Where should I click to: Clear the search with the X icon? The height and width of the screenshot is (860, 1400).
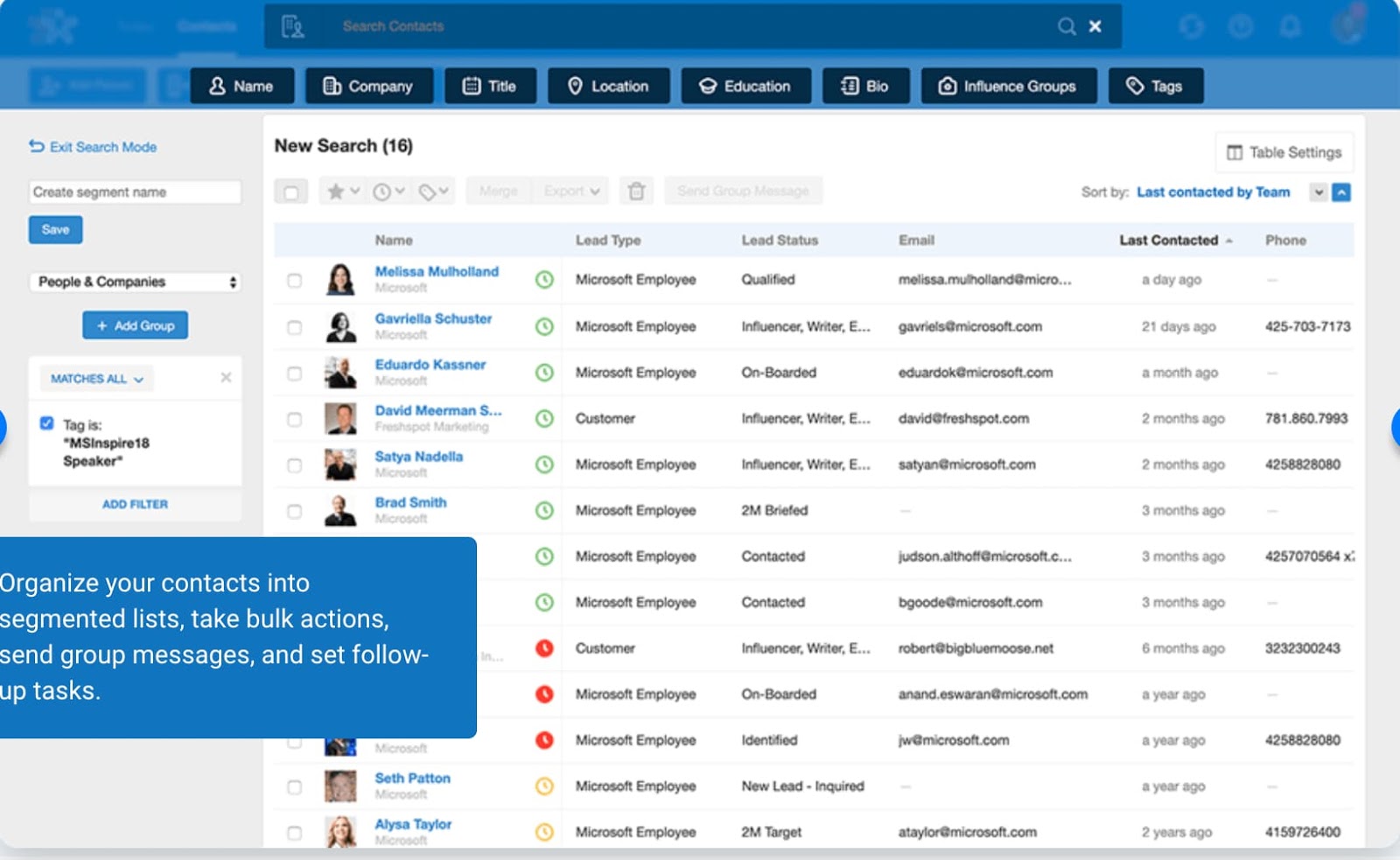1095,26
